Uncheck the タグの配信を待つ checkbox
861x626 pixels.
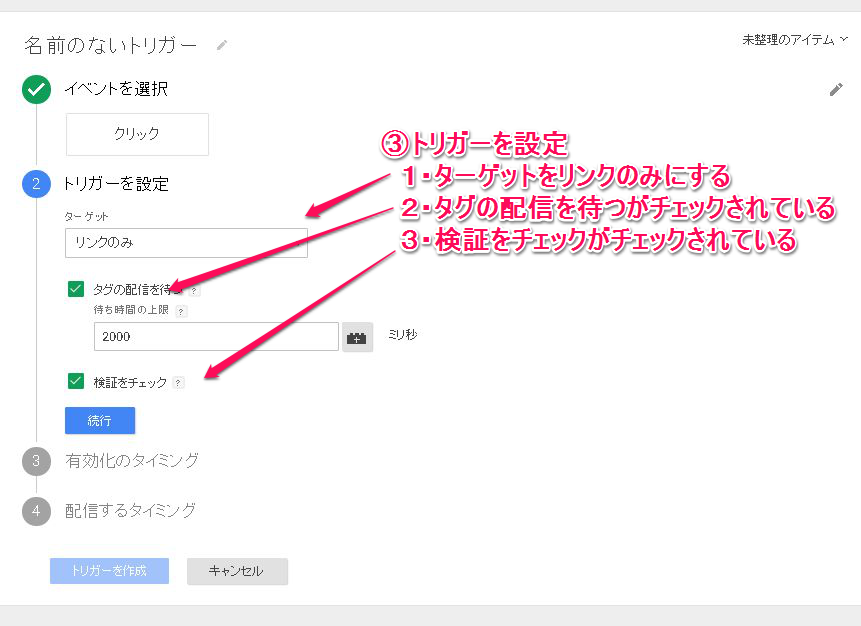click(x=76, y=289)
